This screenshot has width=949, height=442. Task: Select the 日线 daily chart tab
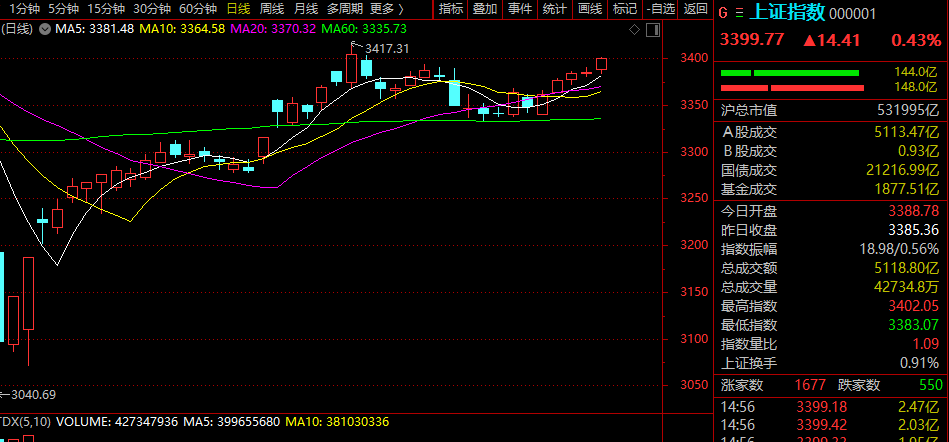pos(238,9)
